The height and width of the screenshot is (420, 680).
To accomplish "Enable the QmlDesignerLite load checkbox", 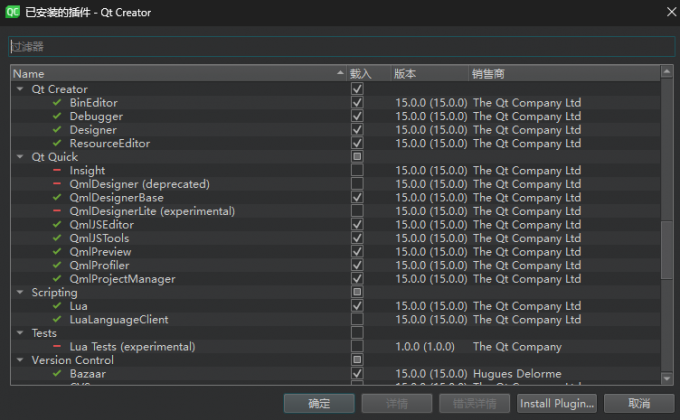I will click(357, 211).
